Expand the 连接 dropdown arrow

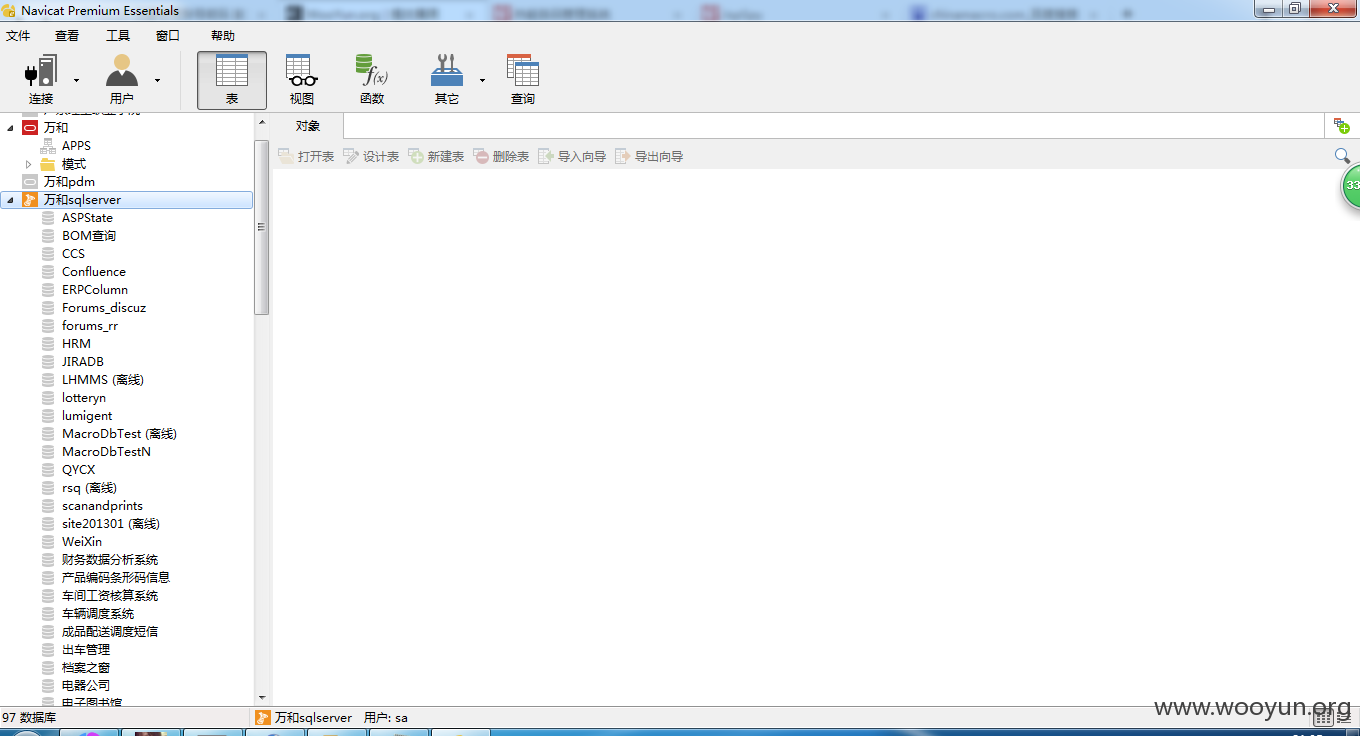pyautogui.click(x=76, y=80)
